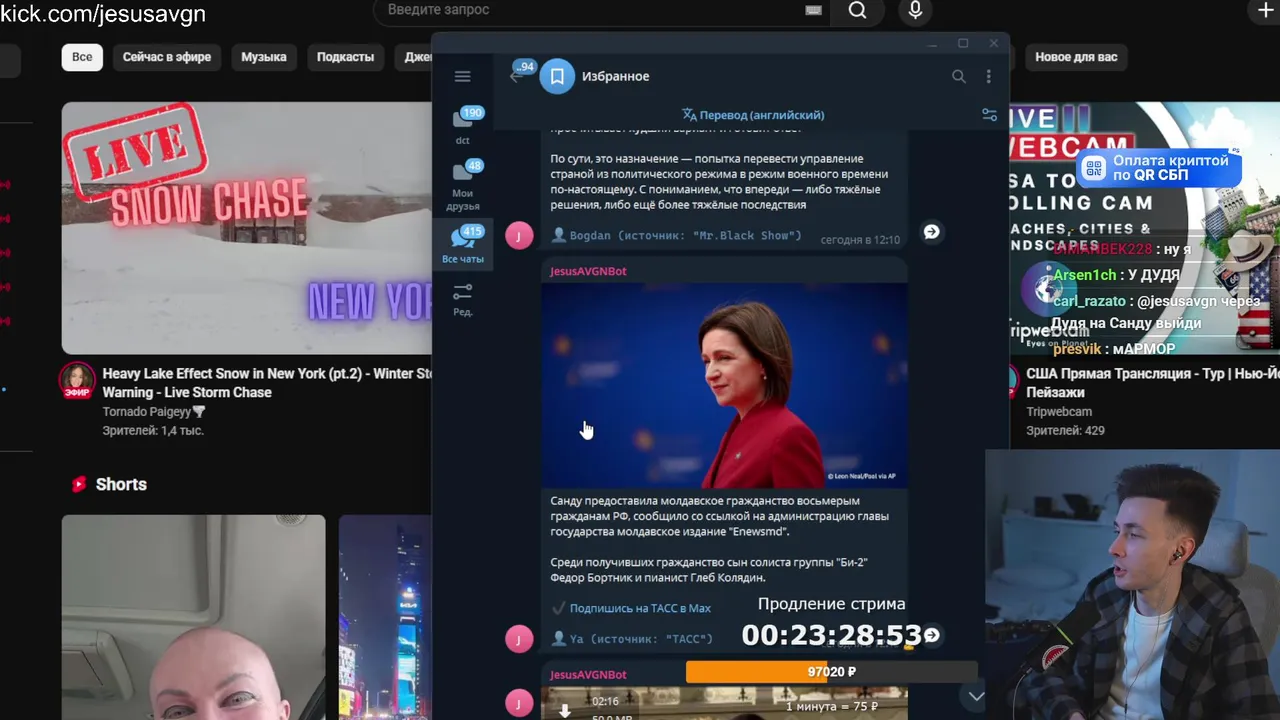Image resolution: width=1280 pixels, height=720 pixels.
Task: Open the bald woman Shorts thumbnail
Action: coord(193,617)
